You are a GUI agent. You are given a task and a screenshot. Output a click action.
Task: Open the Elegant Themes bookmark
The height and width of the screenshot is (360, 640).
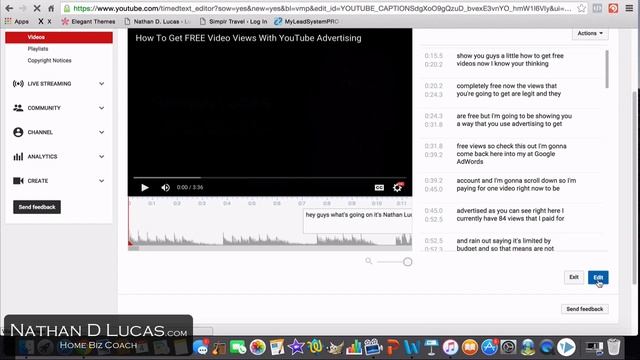tap(88, 21)
